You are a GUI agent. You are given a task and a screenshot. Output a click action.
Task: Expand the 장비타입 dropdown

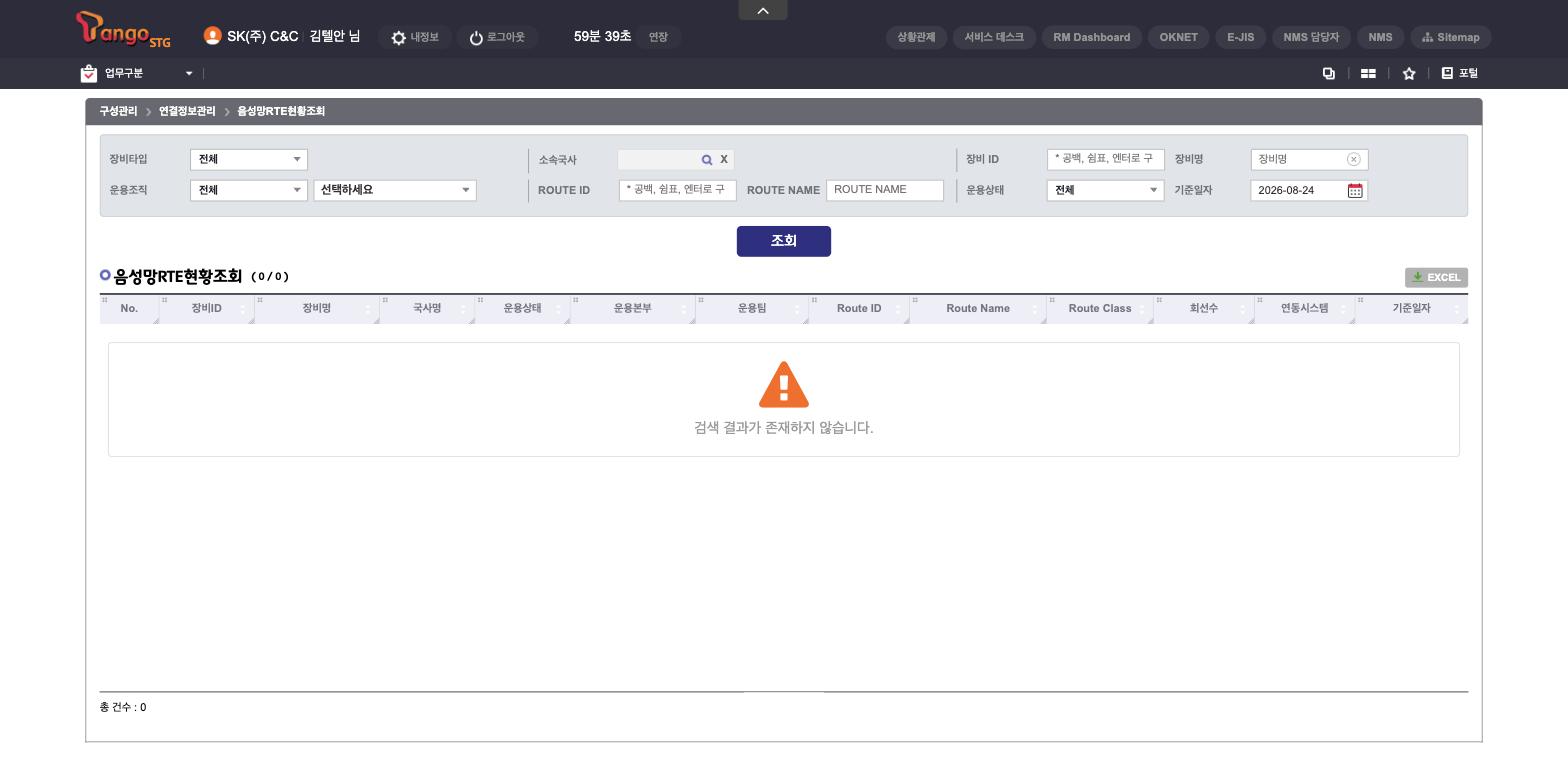[x=249, y=159]
